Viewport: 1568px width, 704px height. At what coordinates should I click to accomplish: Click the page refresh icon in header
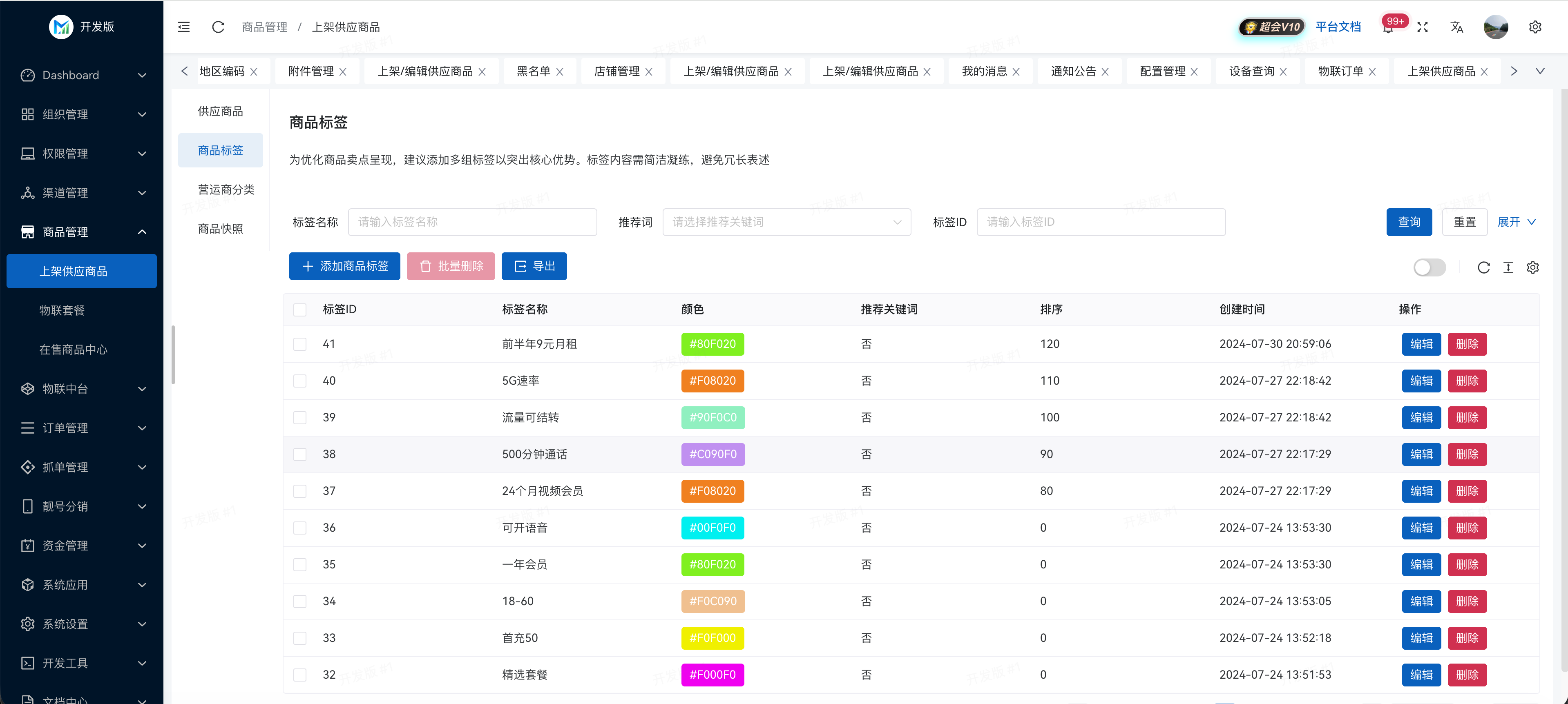click(x=218, y=27)
